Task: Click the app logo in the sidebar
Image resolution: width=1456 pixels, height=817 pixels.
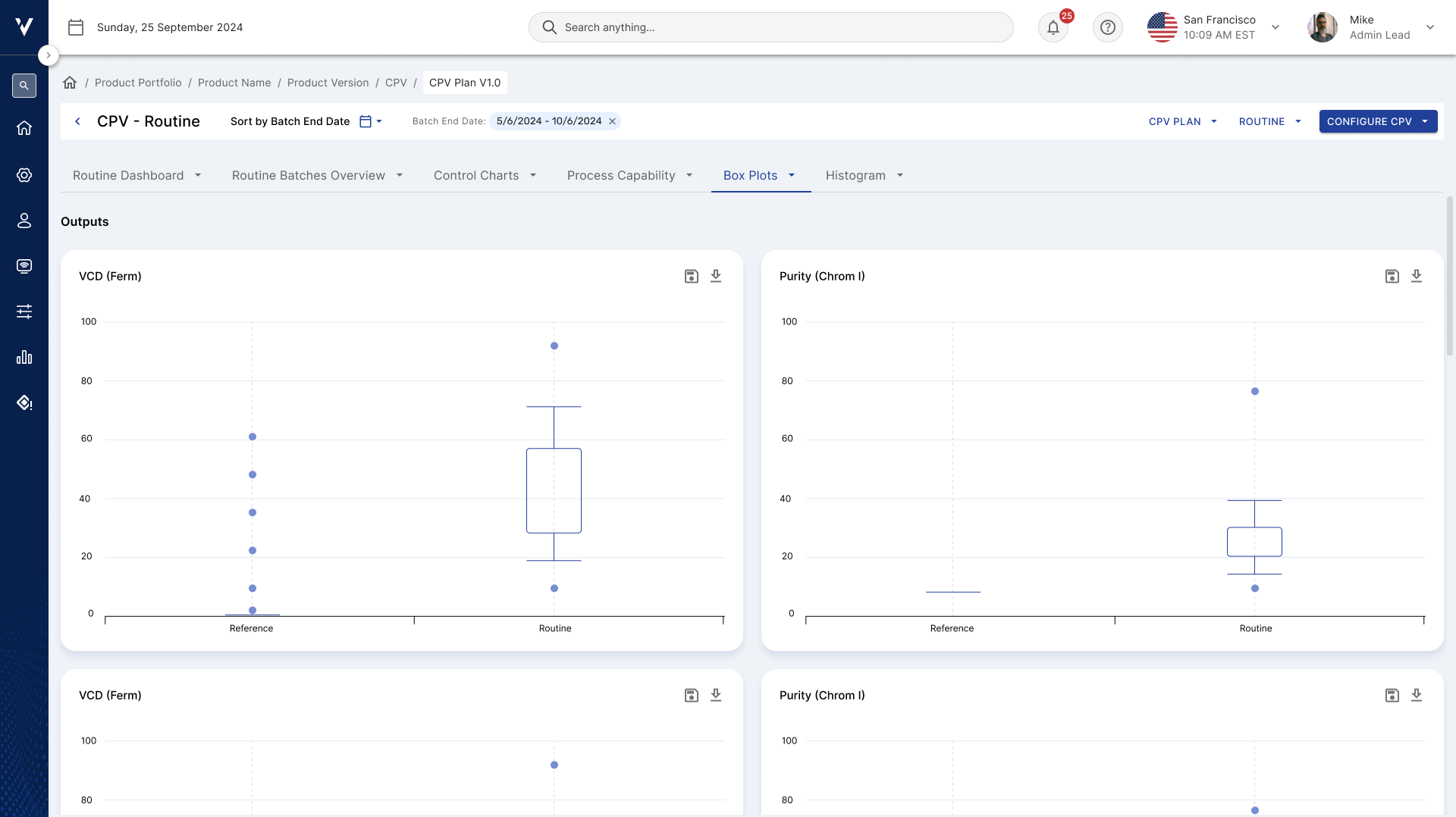Action: pyautogui.click(x=24, y=27)
